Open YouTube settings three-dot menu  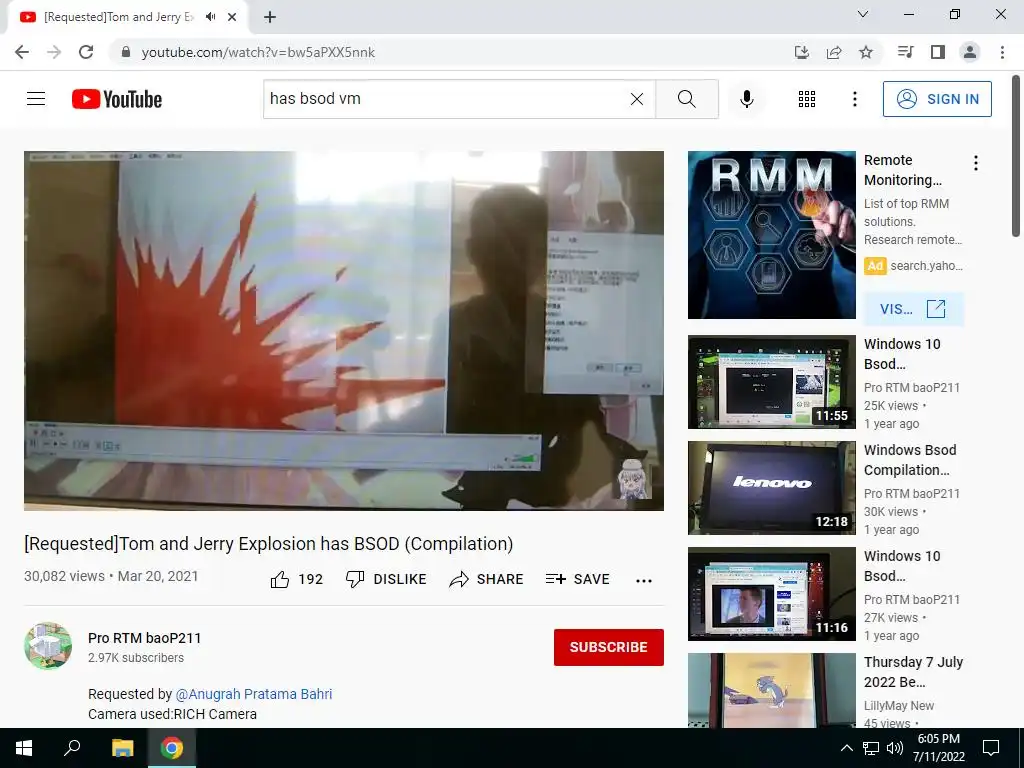coord(854,99)
